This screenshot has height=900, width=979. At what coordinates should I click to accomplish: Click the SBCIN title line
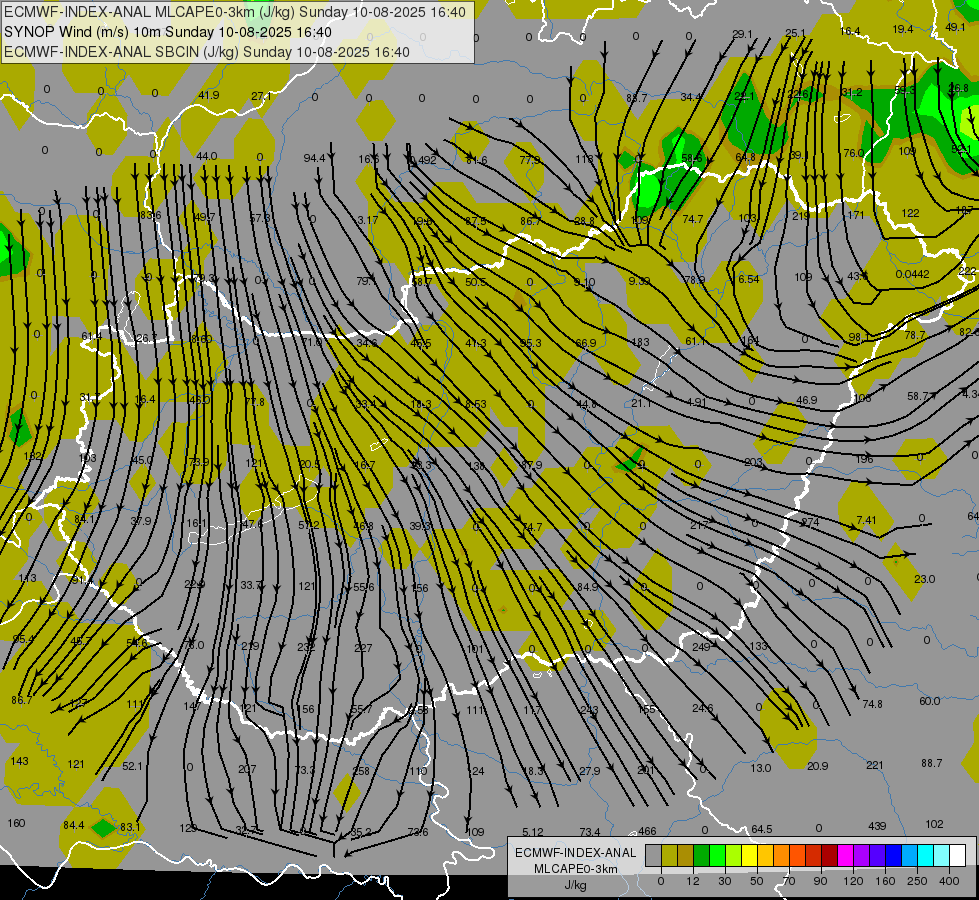pos(207,52)
